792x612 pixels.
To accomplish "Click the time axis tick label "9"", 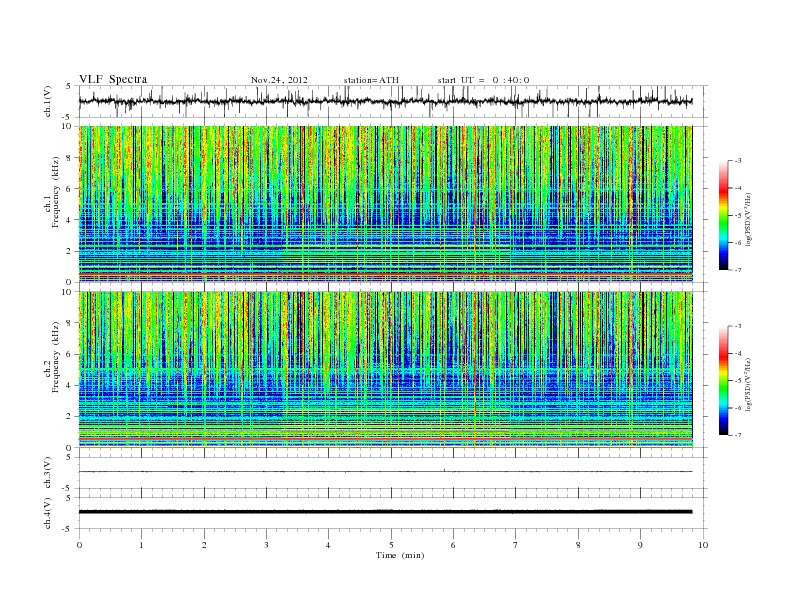I will [640, 545].
